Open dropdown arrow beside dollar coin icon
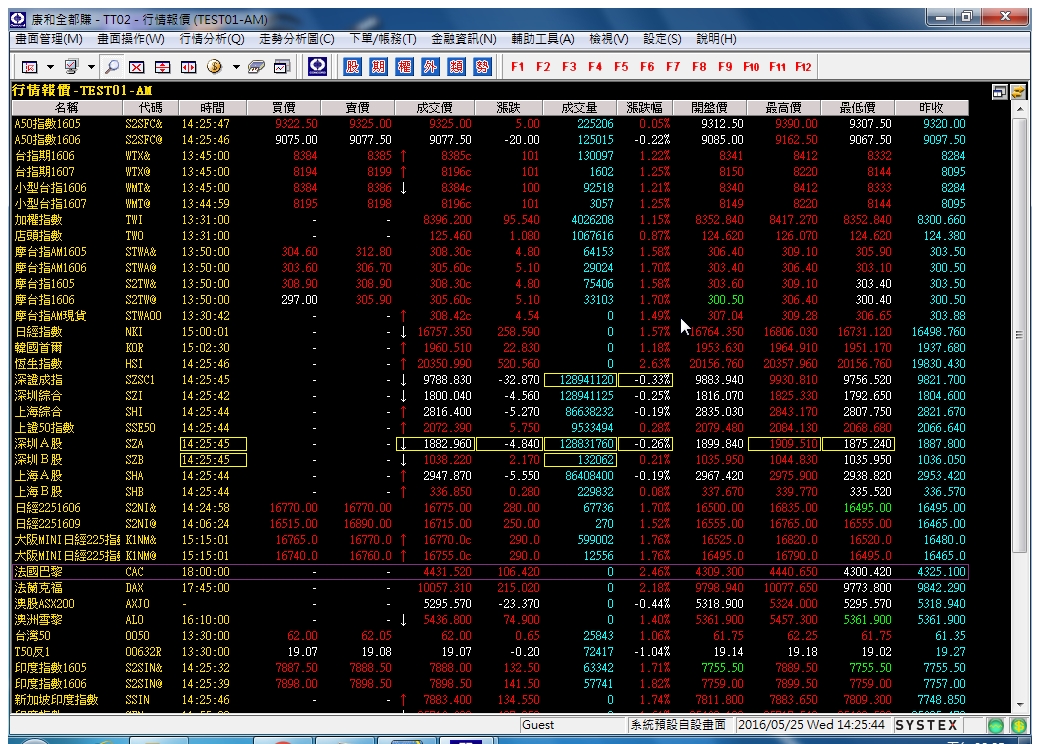 point(235,67)
